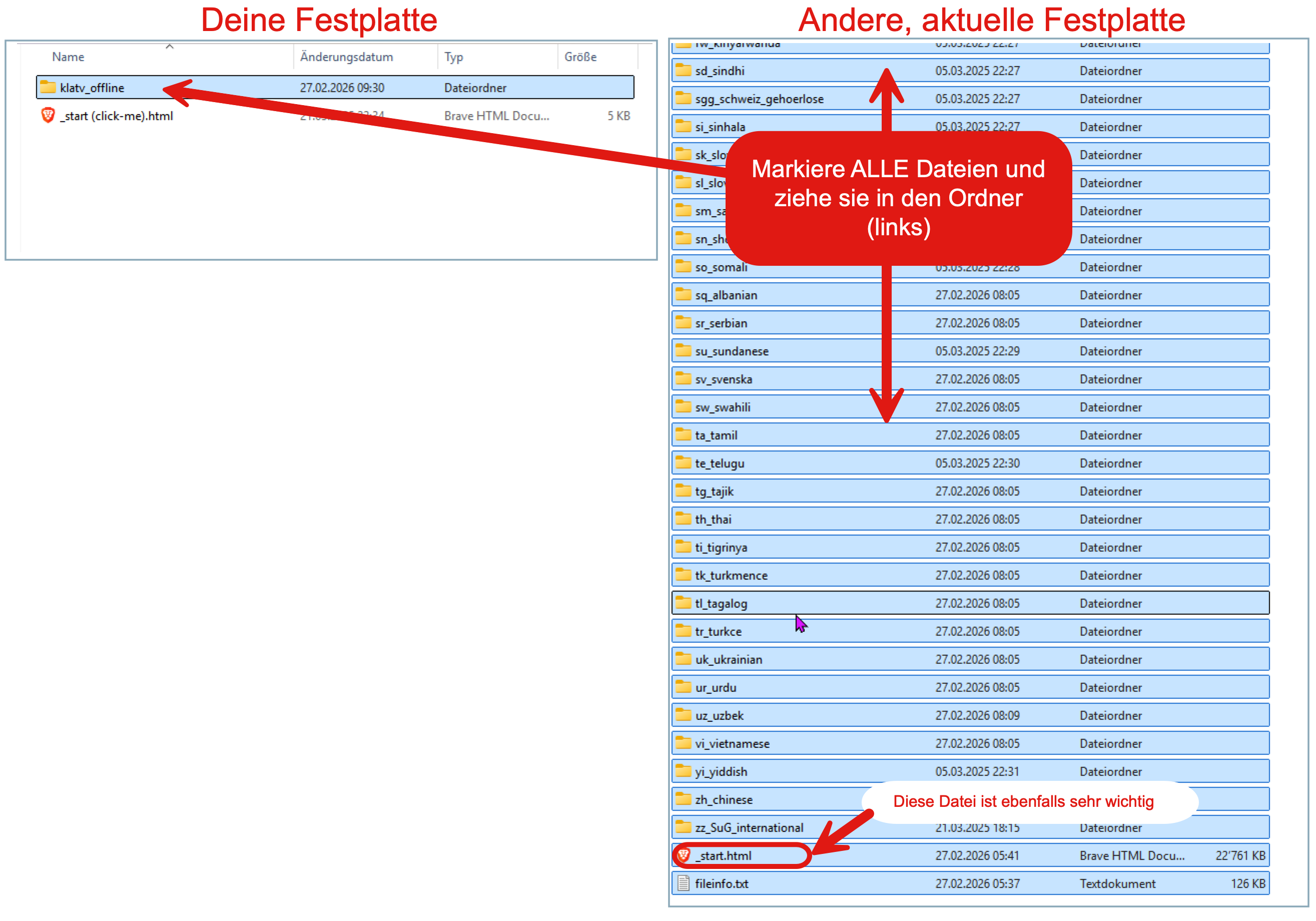The height and width of the screenshot is (921, 1316).
Task: Click the klatv_offline folder icon
Action: pos(48,87)
